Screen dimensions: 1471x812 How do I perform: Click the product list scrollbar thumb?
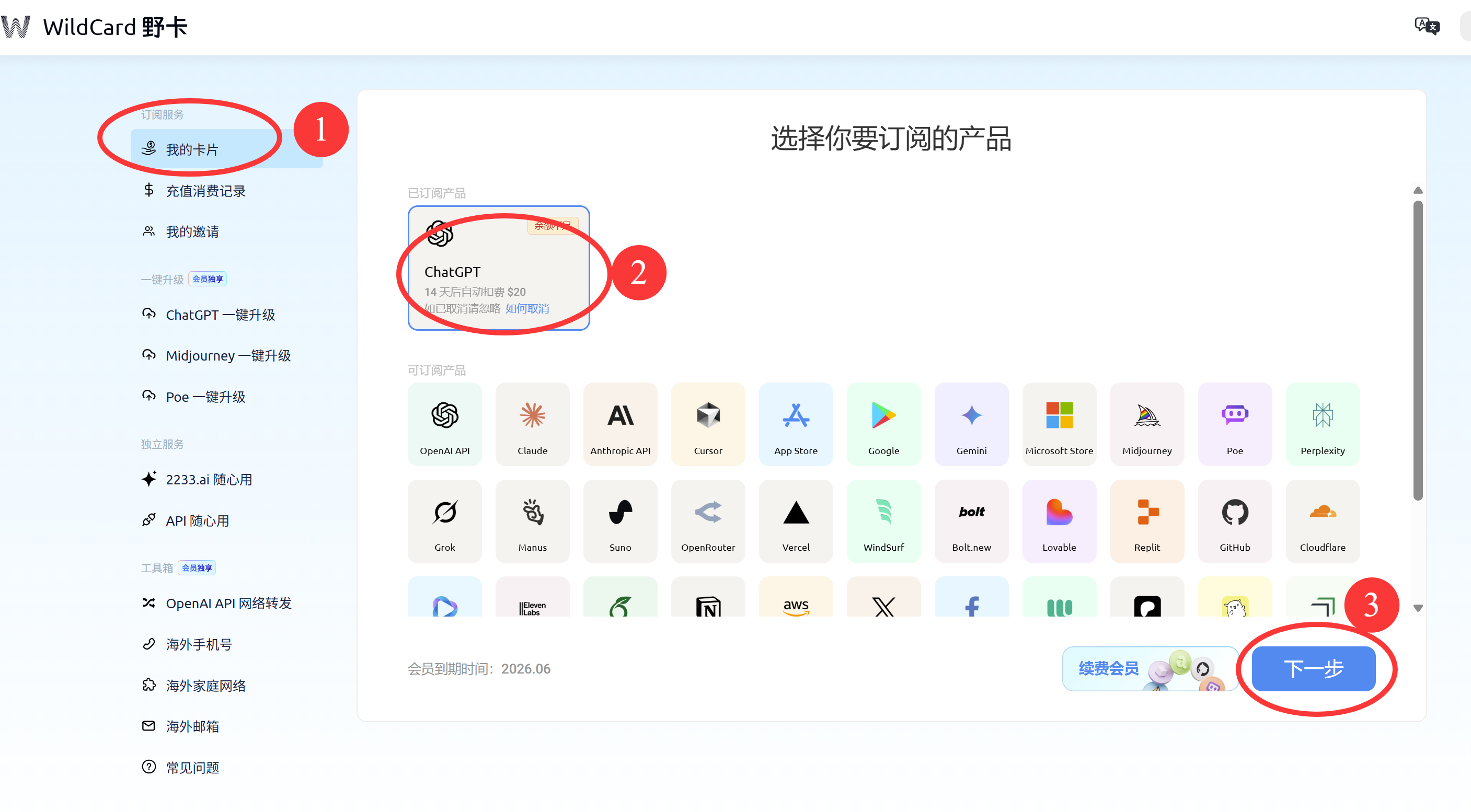click(1418, 350)
